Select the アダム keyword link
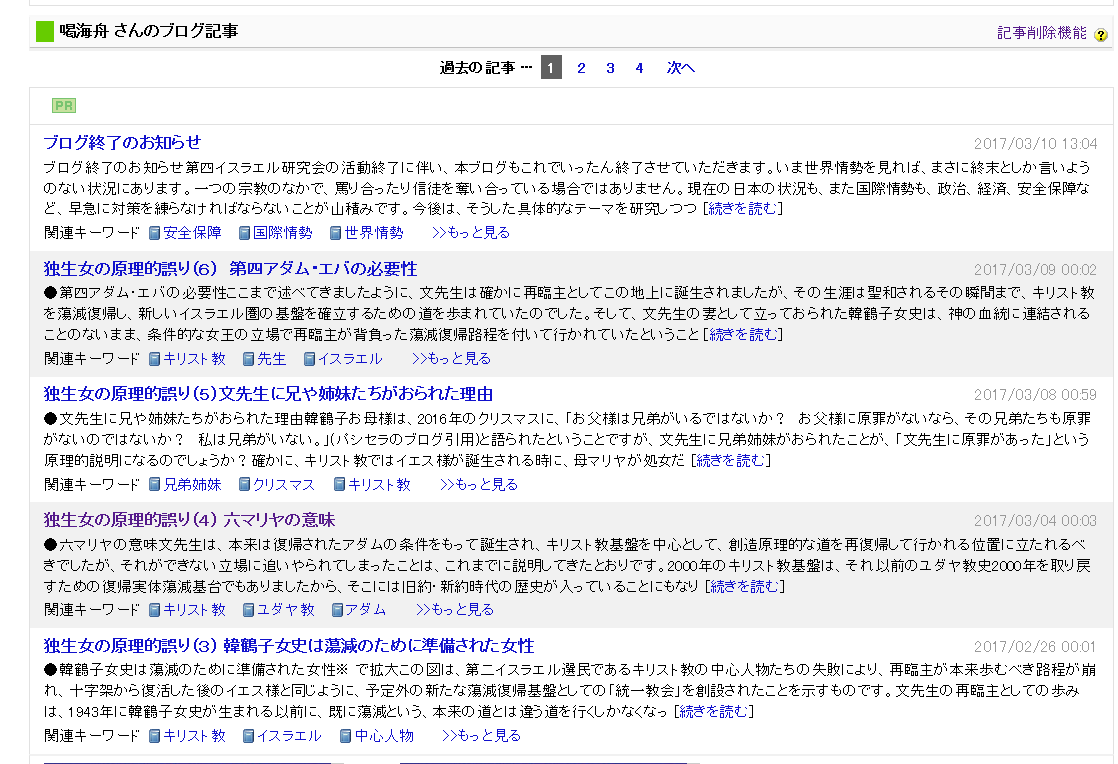The height and width of the screenshot is (764, 1118). click(x=365, y=610)
